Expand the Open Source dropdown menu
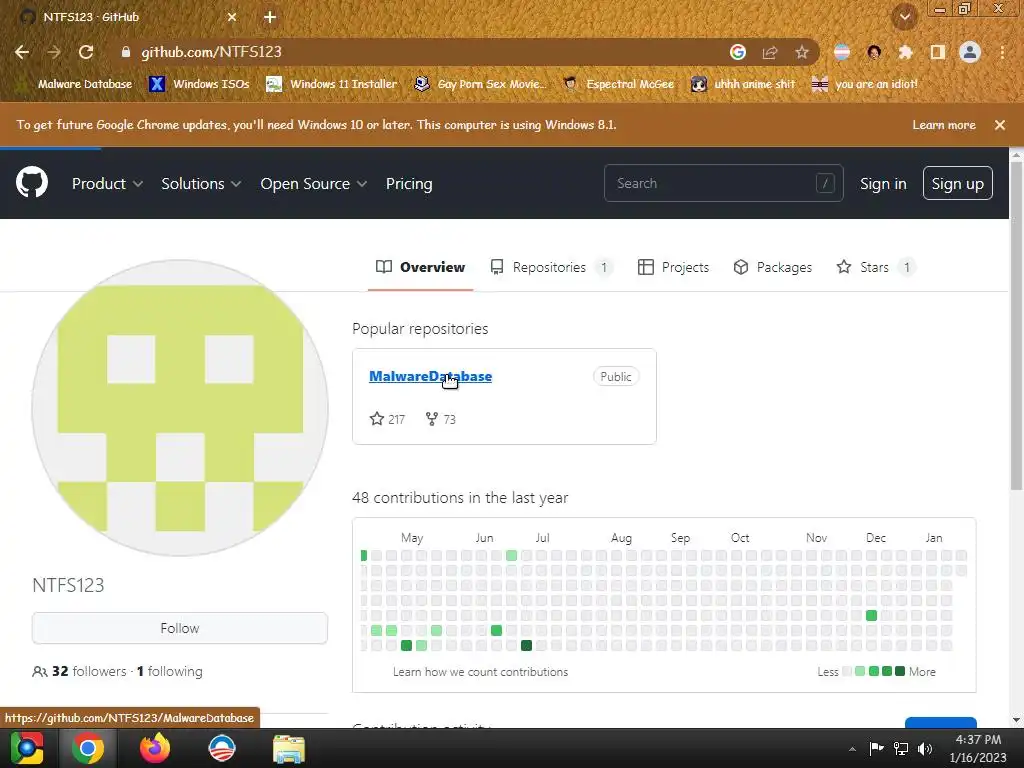1024x768 pixels. coord(313,184)
